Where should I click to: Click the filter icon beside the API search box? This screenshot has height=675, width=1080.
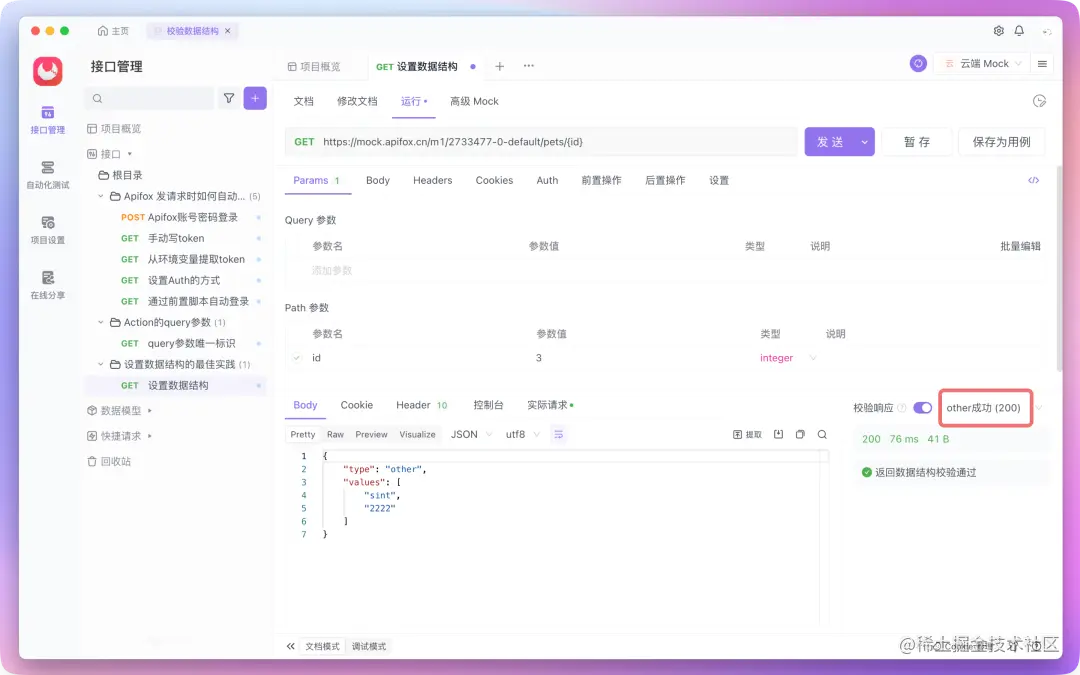click(x=229, y=98)
